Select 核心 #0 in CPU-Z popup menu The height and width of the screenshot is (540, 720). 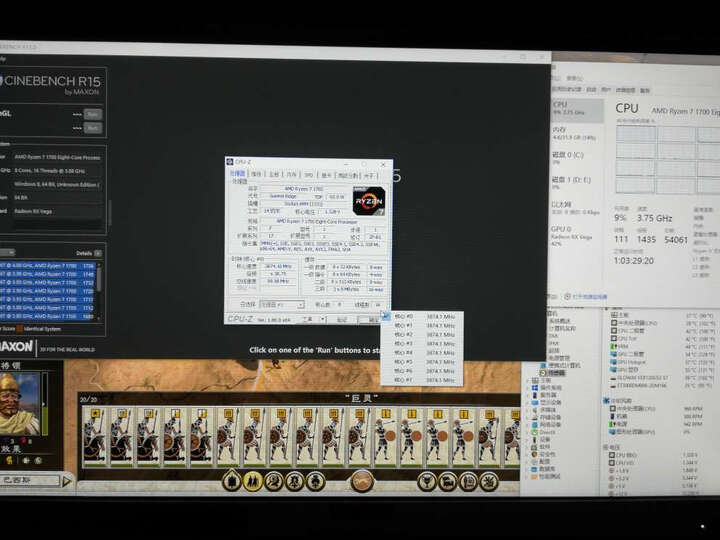pos(422,316)
